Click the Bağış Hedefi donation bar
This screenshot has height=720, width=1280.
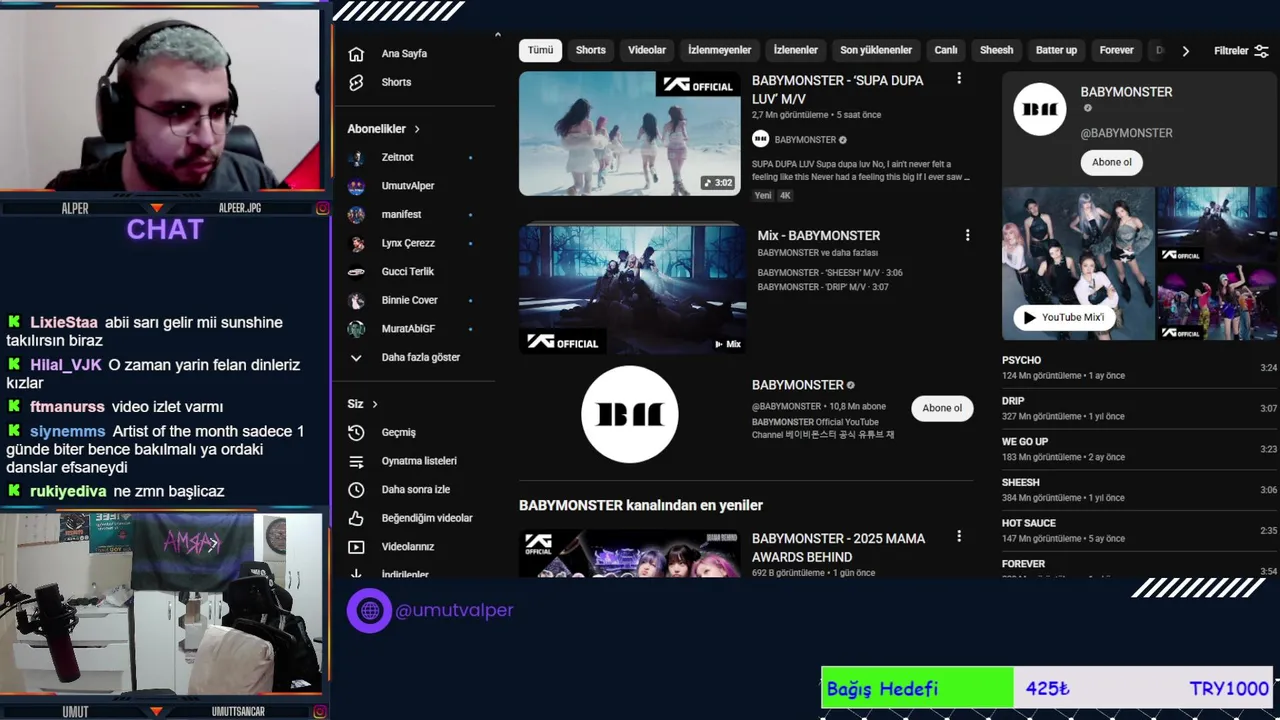click(x=1047, y=688)
